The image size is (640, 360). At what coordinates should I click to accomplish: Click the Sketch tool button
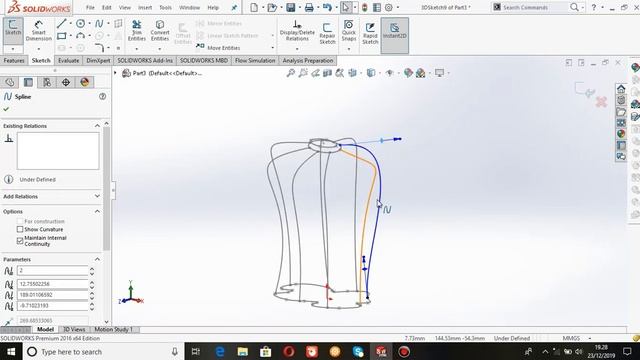click(13, 28)
